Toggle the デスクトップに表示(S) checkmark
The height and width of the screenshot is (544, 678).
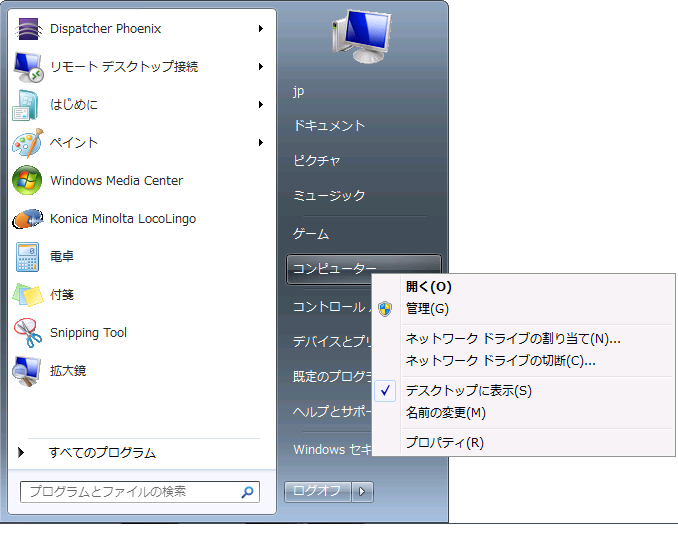[x=385, y=391]
